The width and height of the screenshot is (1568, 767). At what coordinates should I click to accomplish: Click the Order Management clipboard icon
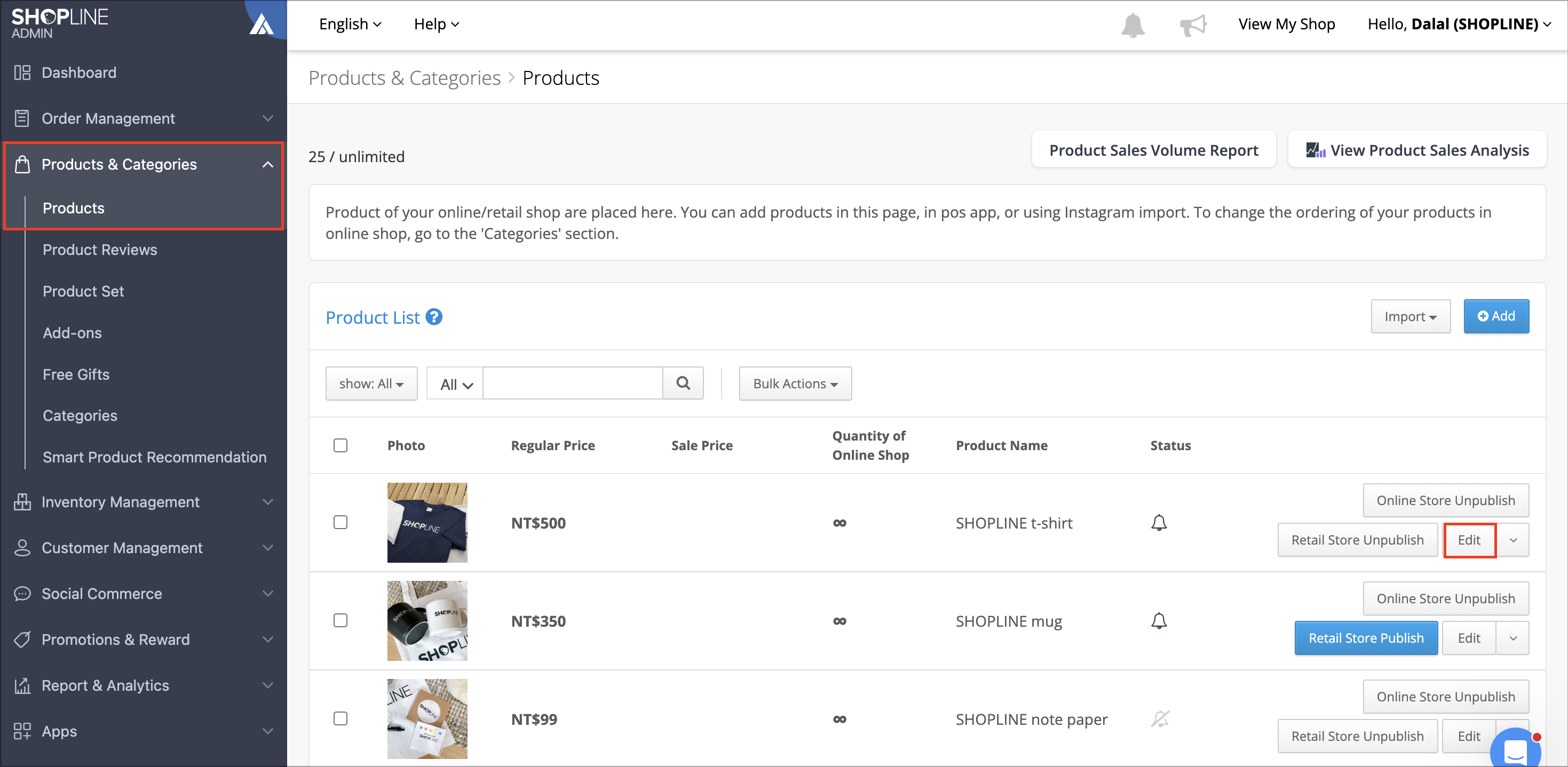pyautogui.click(x=22, y=118)
